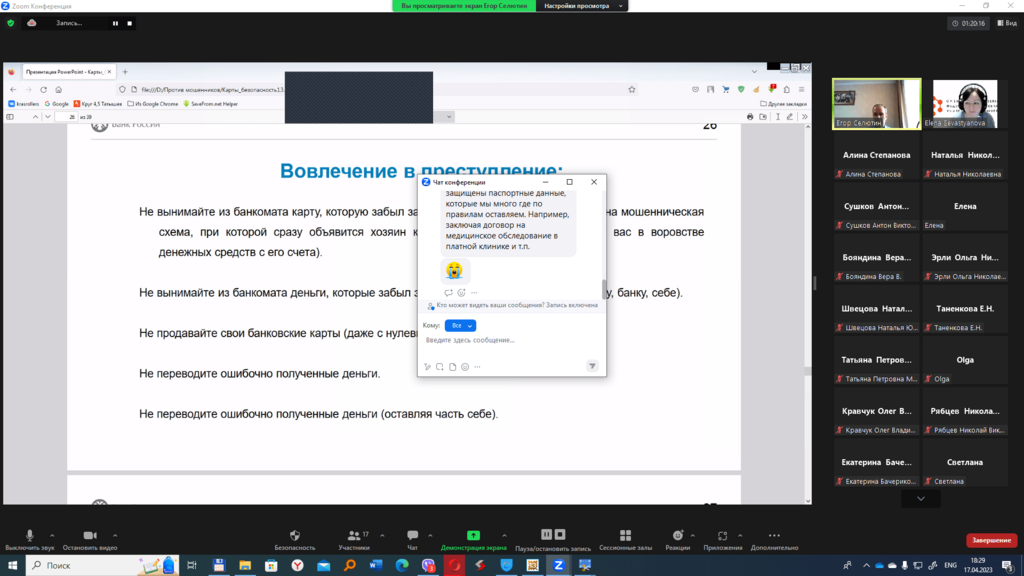Expand screen share options arrow

coord(504,536)
